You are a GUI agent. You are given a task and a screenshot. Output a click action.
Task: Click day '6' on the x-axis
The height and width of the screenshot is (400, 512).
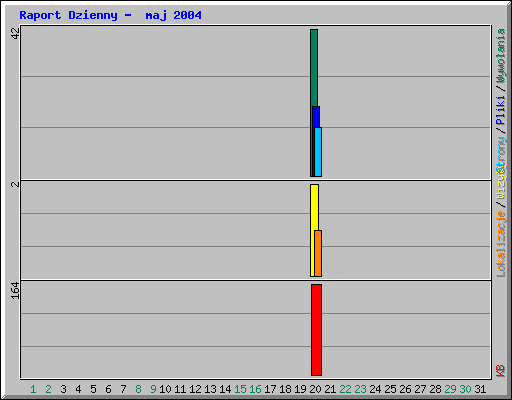[x=108, y=389]
